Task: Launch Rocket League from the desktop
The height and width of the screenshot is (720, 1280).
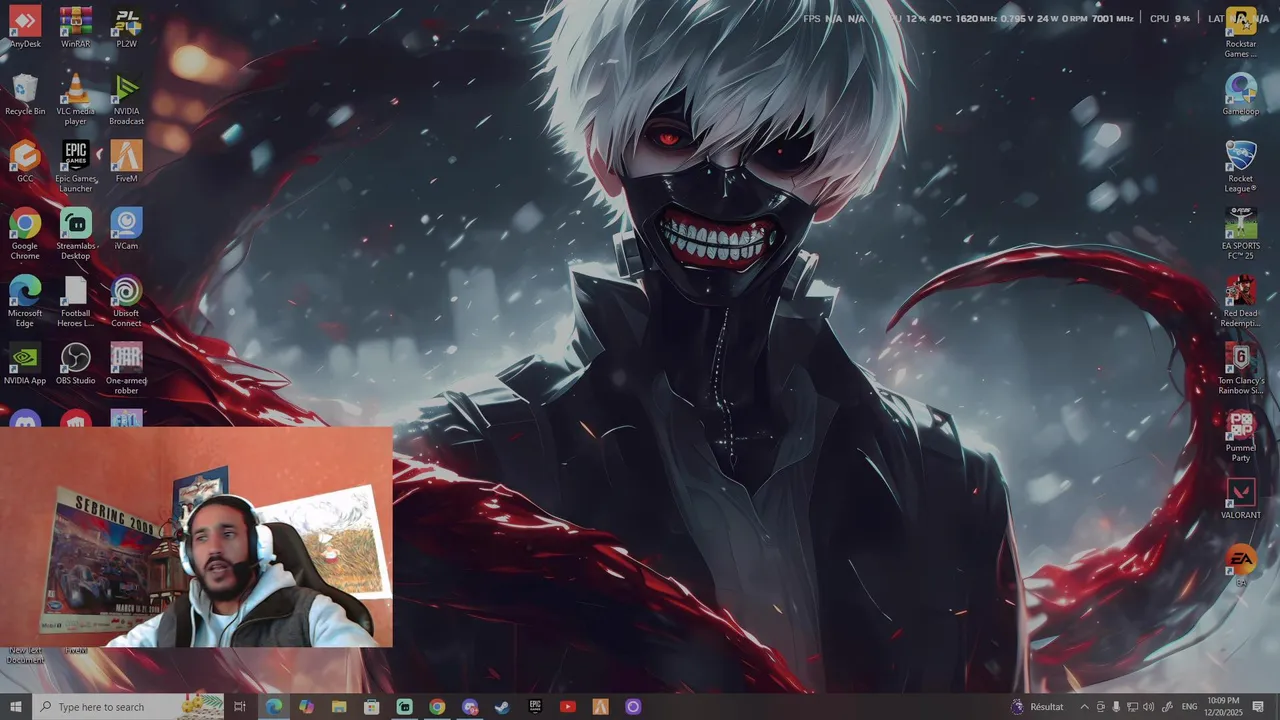Action: (1241, 166)
